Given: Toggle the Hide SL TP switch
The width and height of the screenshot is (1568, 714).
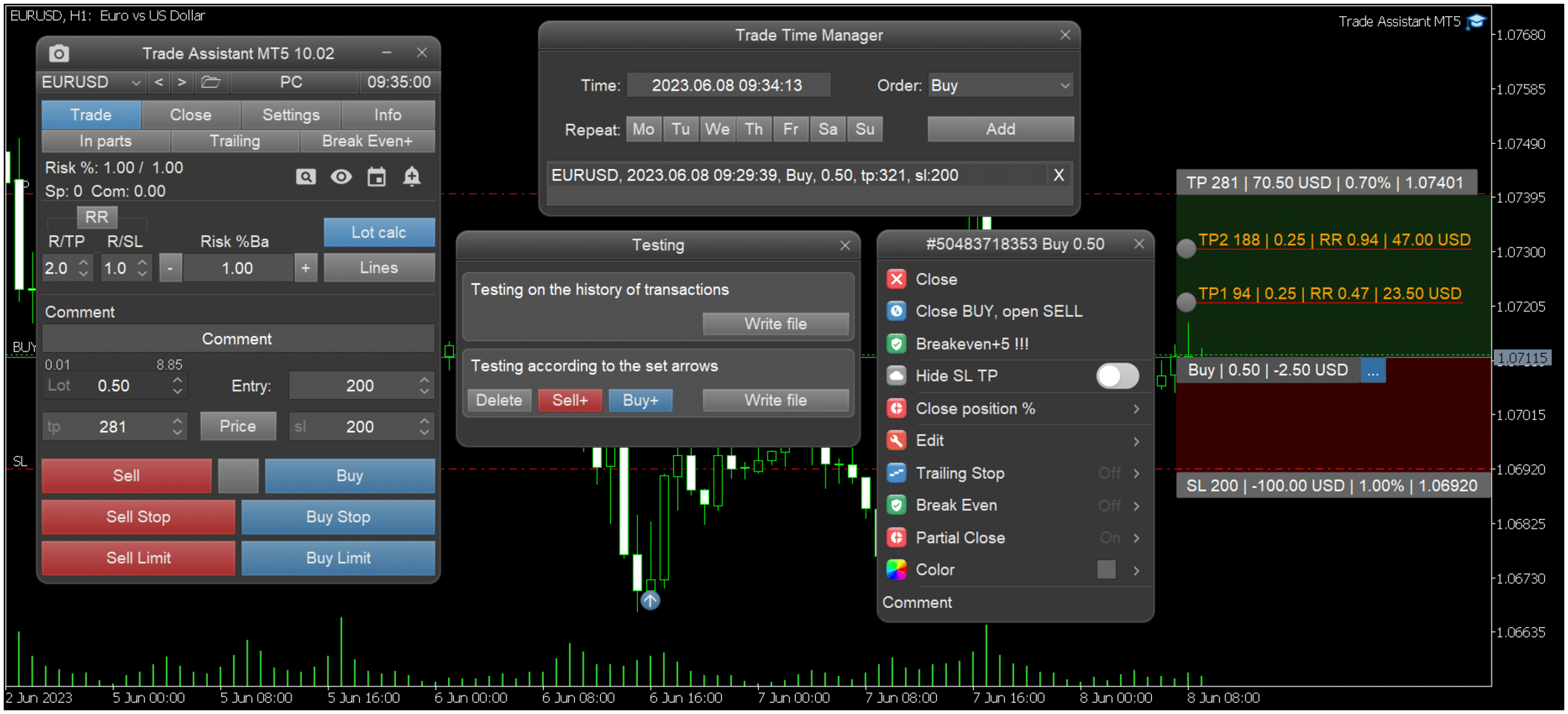Looking at the screenshot, I should click(1117, 376).
